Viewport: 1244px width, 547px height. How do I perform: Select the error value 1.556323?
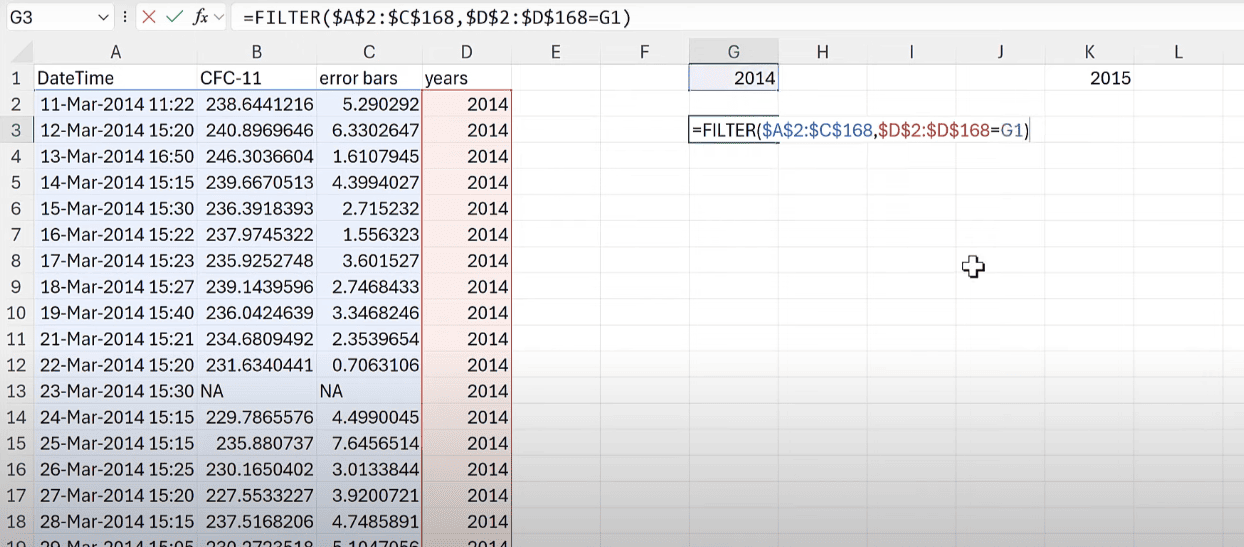click(x=369, y=234)
